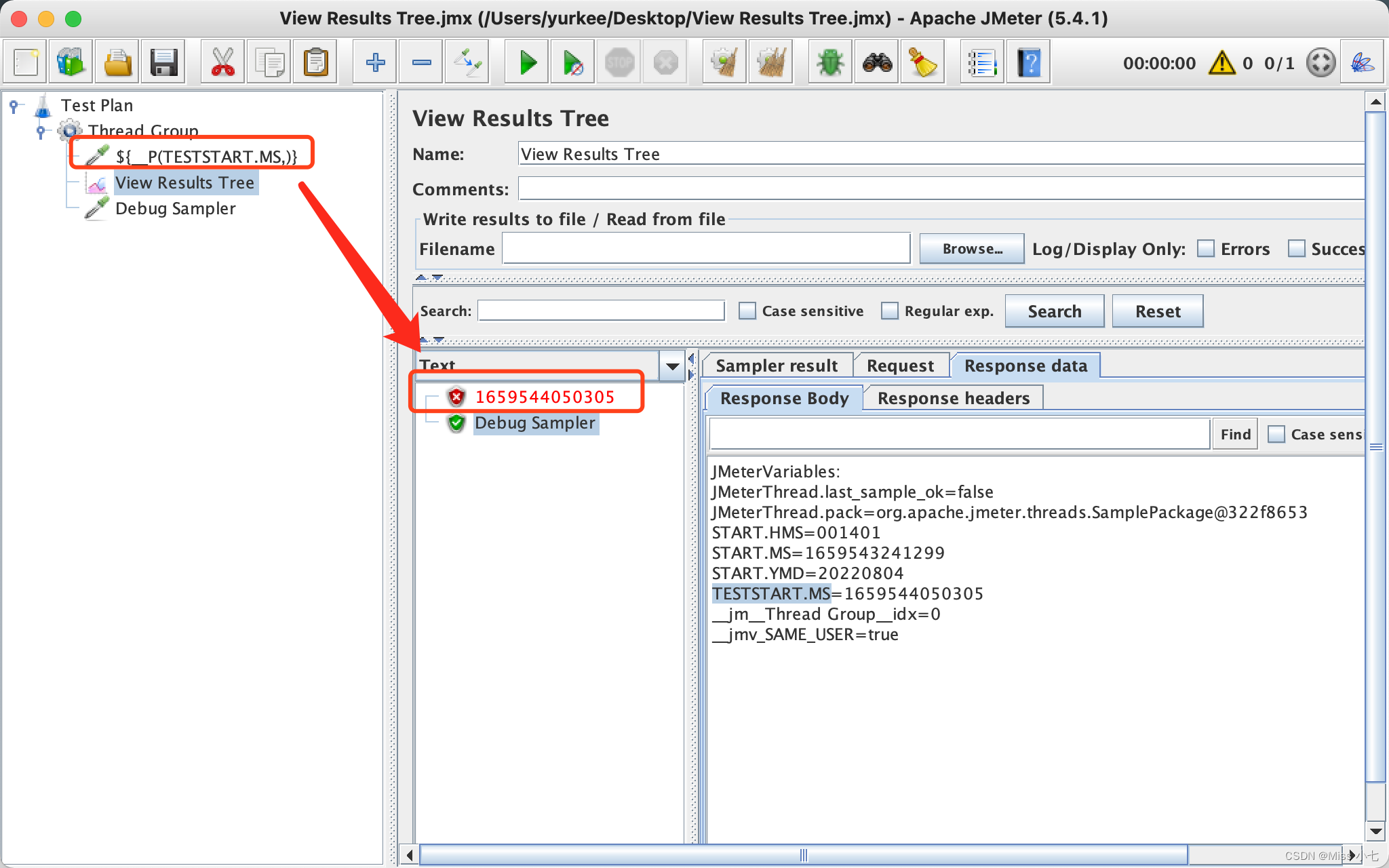1389x868 pixels.
Task: Click the Comments input field
Action: [941, 189]
